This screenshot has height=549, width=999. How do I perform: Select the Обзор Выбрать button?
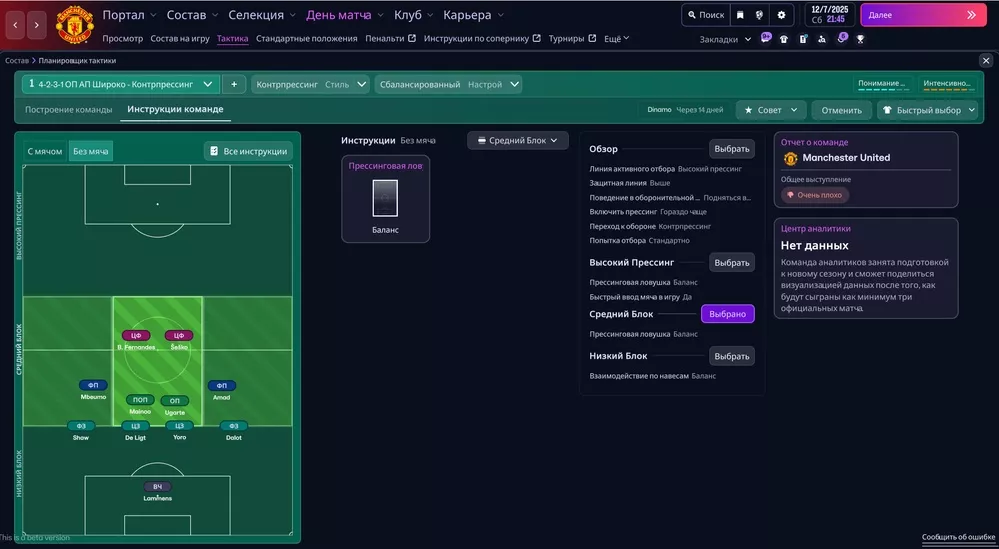[731, 148]
